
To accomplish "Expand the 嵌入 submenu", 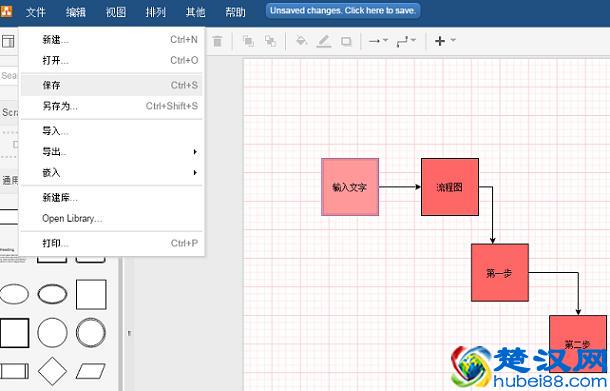I will tap(112, 172).
